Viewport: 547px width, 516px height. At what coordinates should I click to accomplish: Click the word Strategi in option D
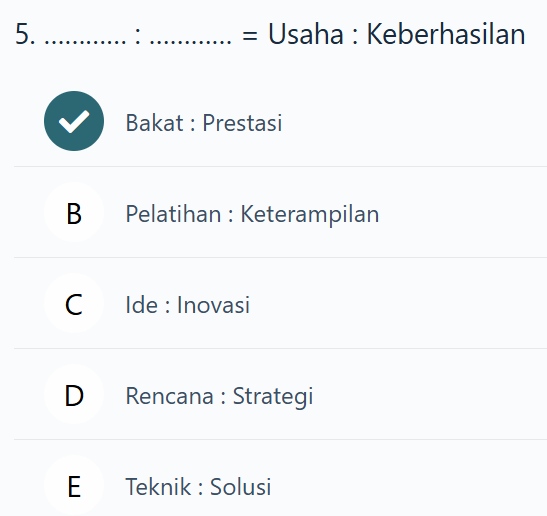[x=273, y=396]
